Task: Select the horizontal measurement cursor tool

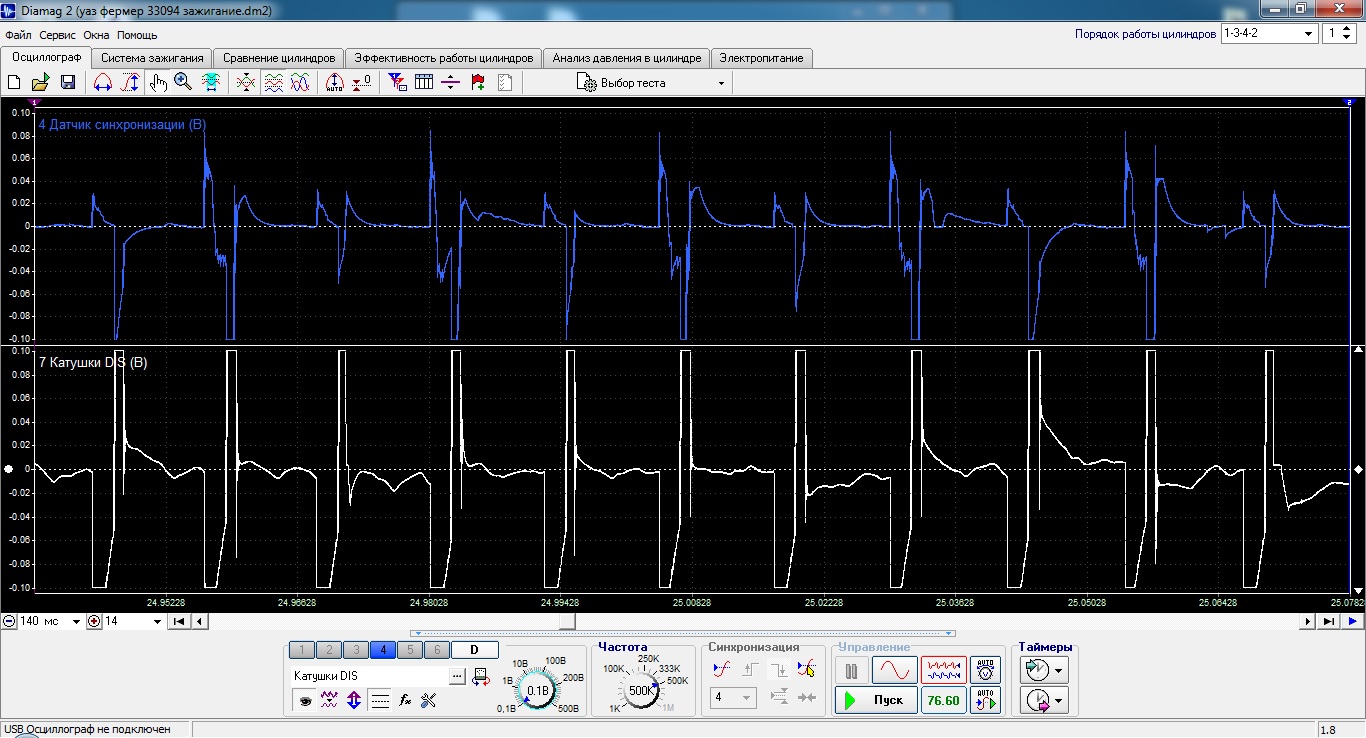Action: [103, 83]
